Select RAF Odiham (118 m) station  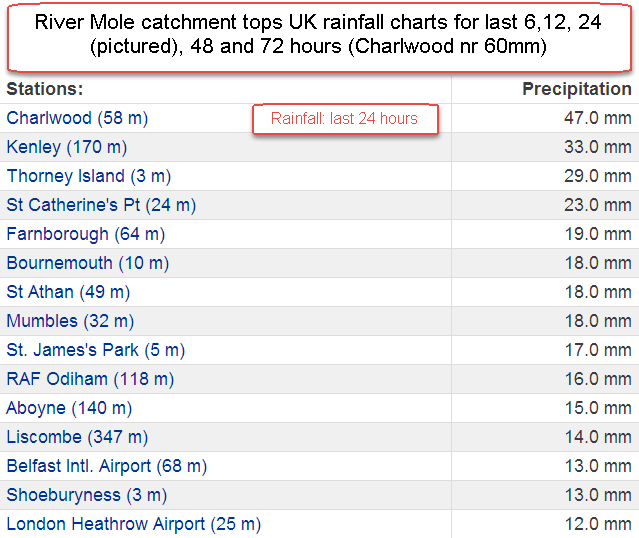(90, 379)
